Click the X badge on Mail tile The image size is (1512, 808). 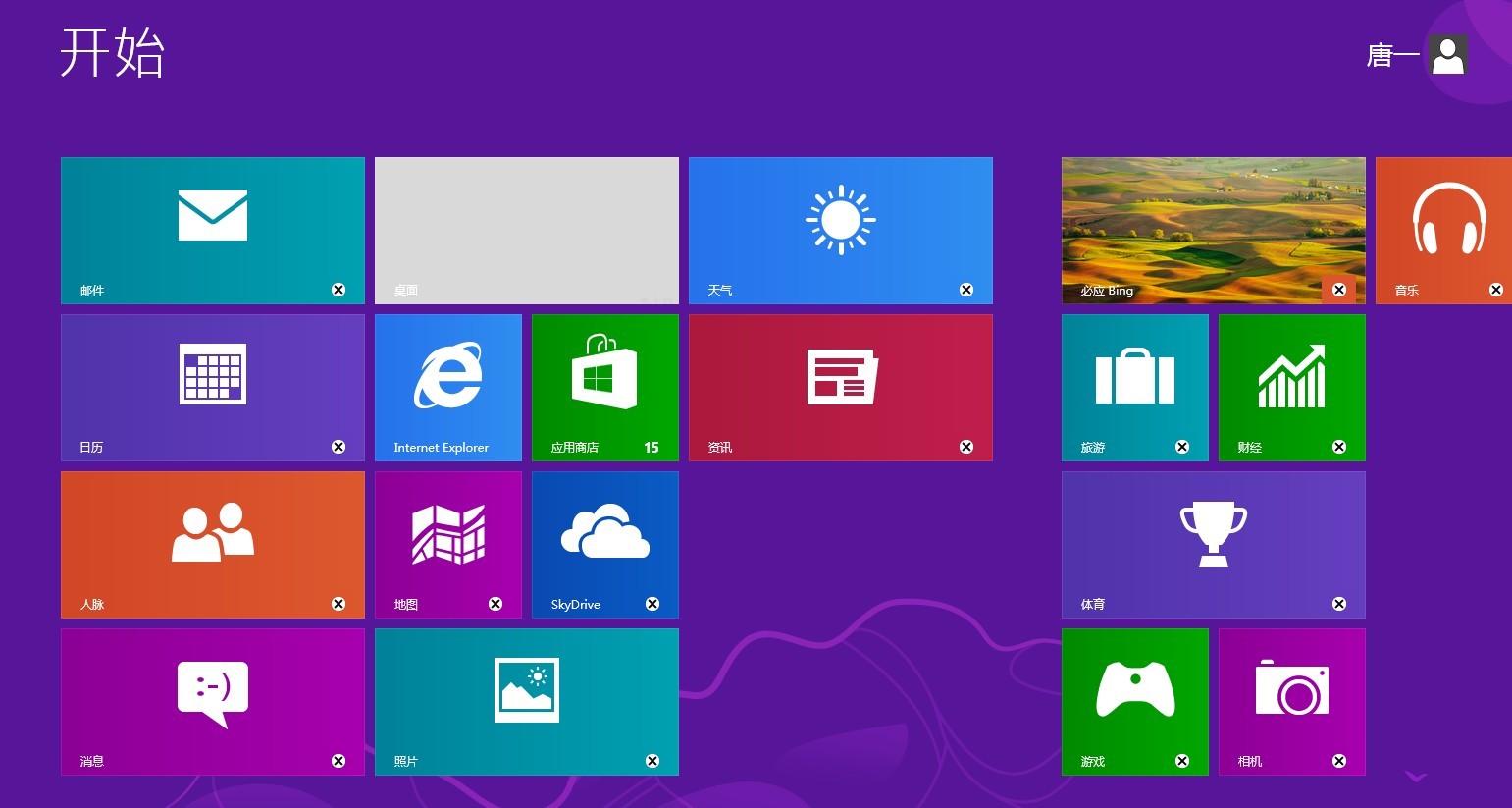339,290
